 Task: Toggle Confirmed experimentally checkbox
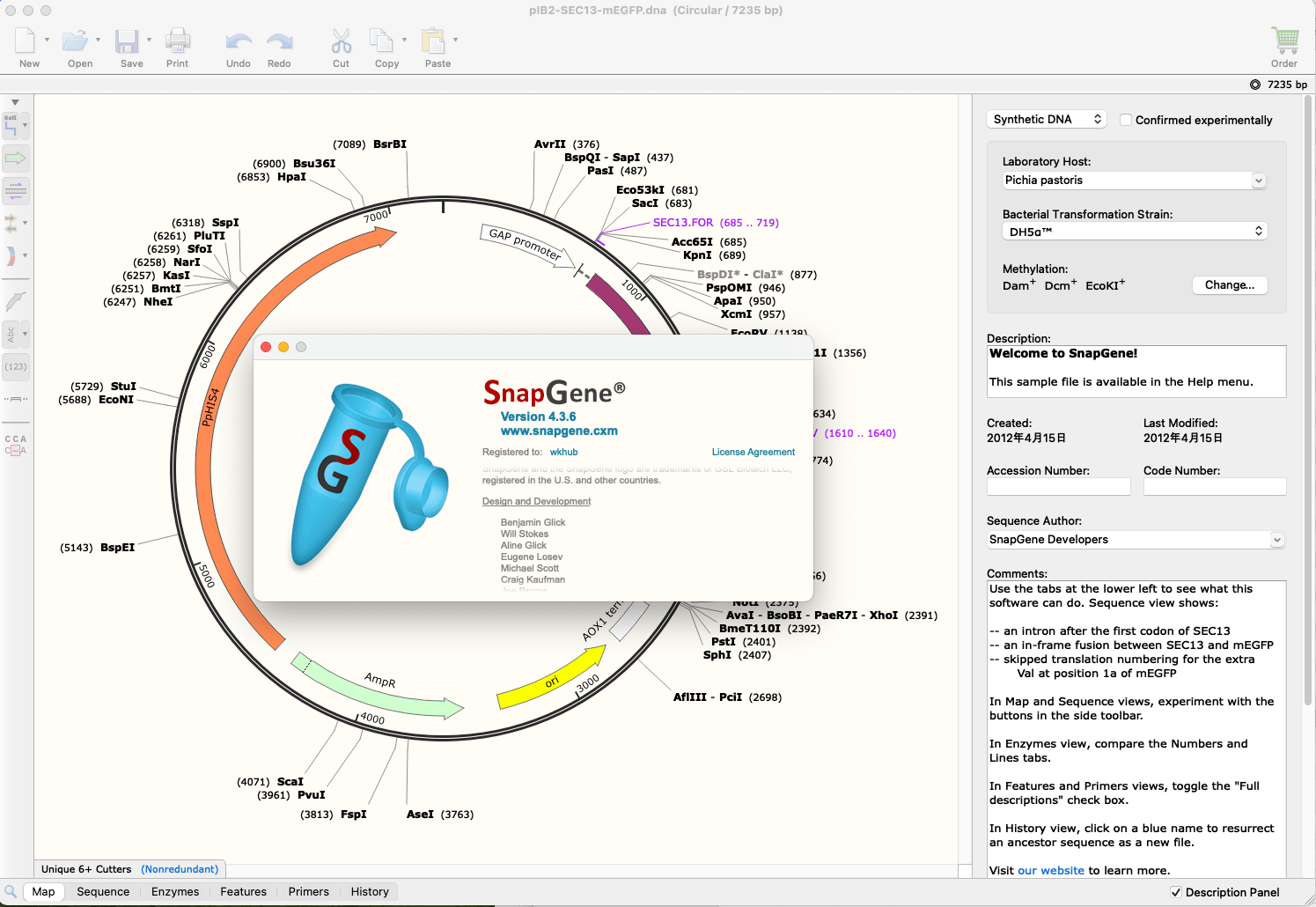(x=1126, y=120)
